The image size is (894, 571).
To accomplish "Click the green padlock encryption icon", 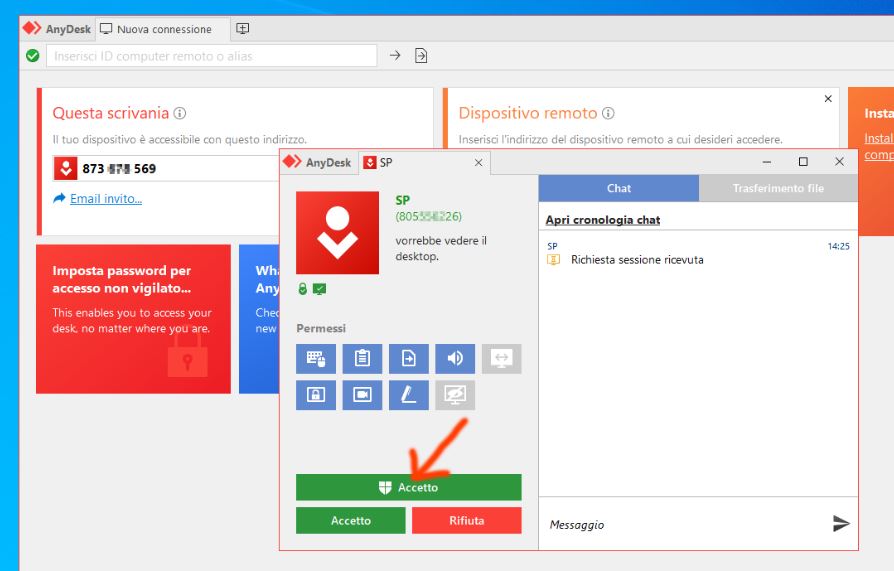I will pyautogui.click(x=303, y=289).
